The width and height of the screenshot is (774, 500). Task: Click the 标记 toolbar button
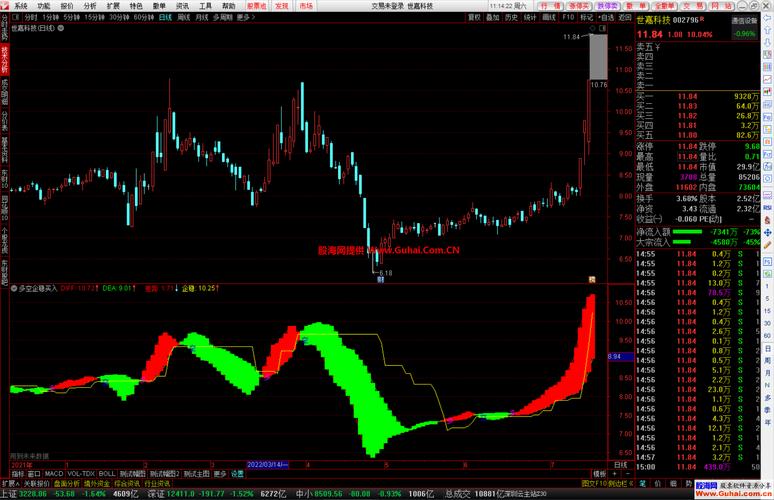click(586, 17)
